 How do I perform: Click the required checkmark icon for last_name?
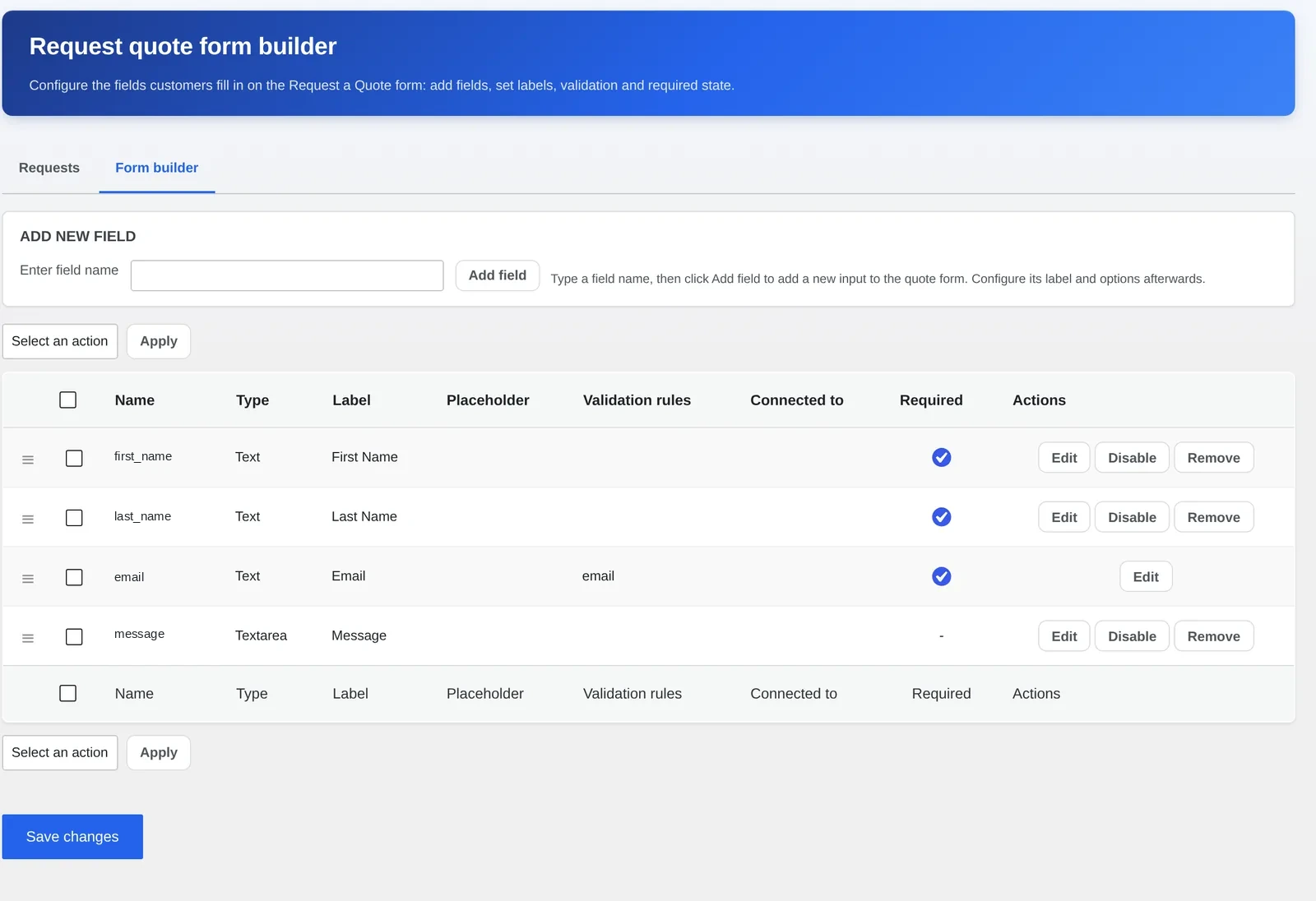(942, 516)
